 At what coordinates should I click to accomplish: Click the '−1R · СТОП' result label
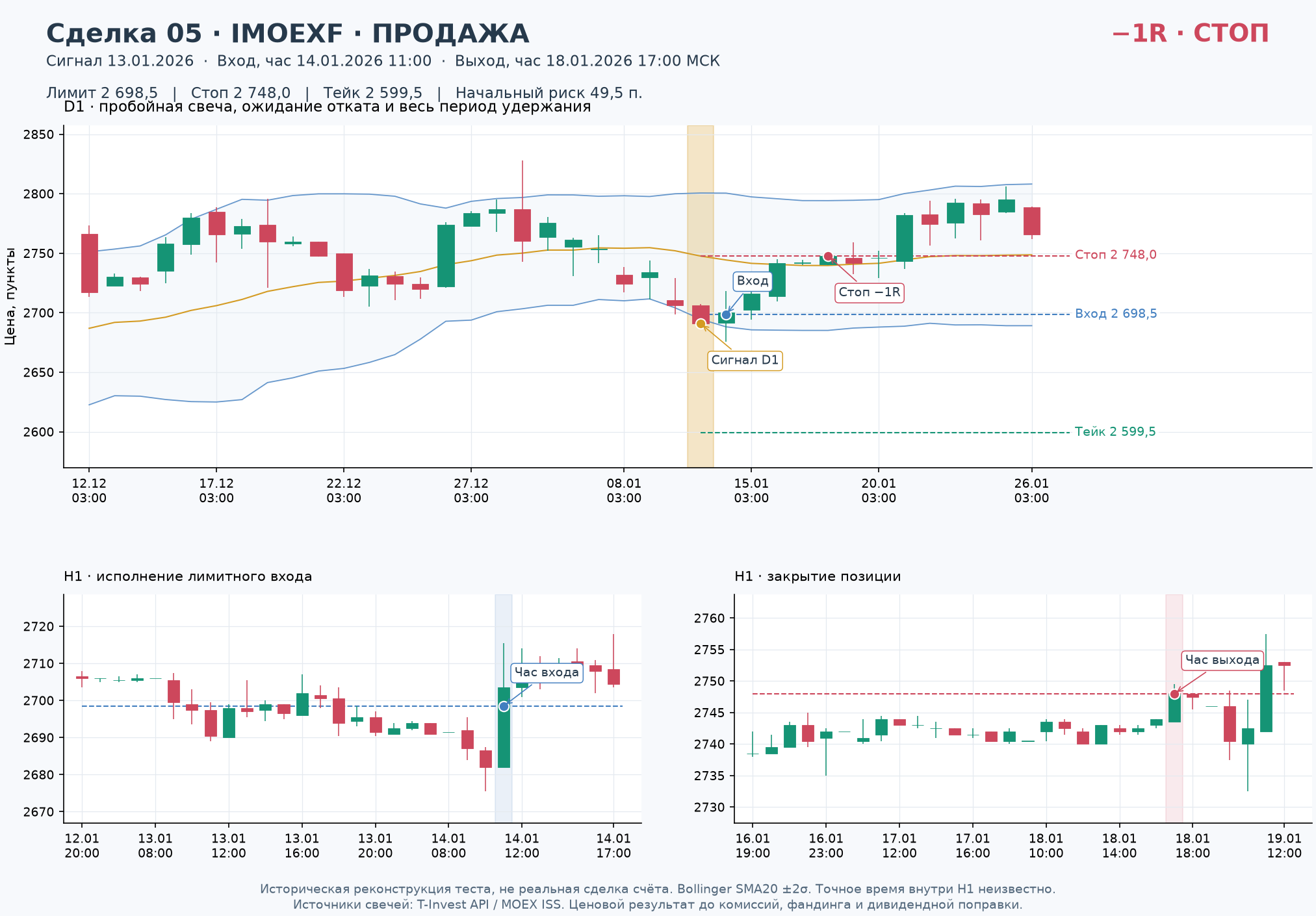1190,34
